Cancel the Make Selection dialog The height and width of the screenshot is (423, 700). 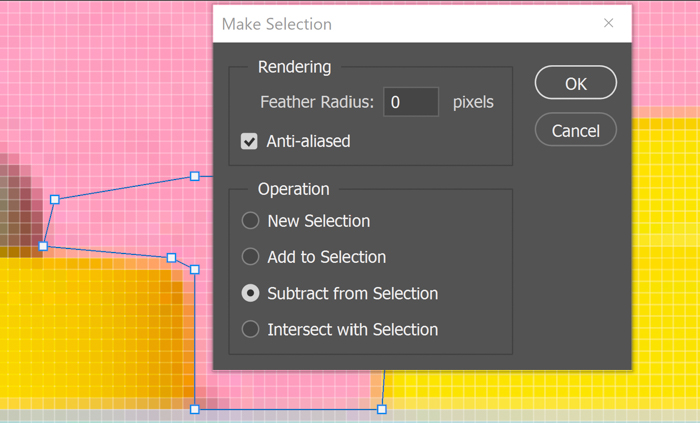(x=575, y=130)
